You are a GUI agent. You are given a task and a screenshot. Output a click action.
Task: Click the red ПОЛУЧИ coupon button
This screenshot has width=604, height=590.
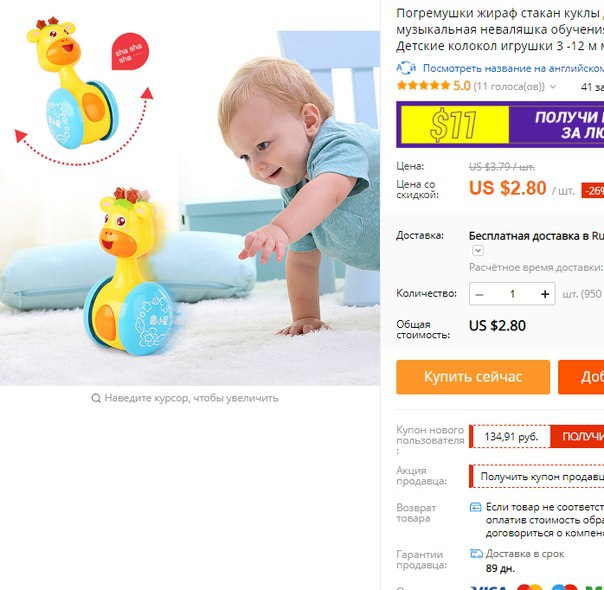pyautogui.click(x=577, y=436)
